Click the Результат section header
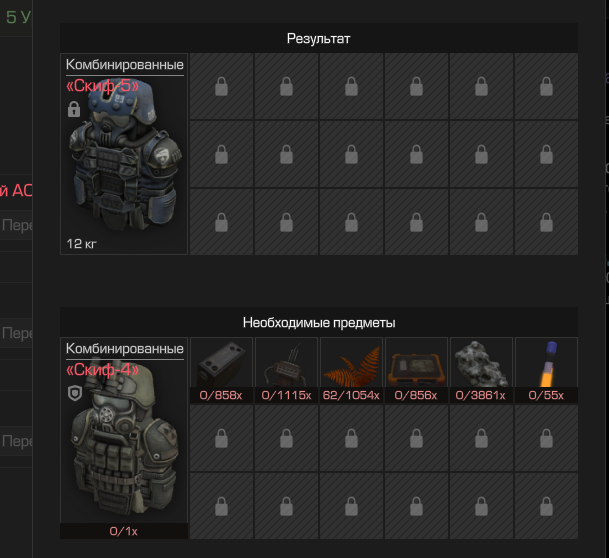This screenshot has height=558, width=609. [319, 38]
